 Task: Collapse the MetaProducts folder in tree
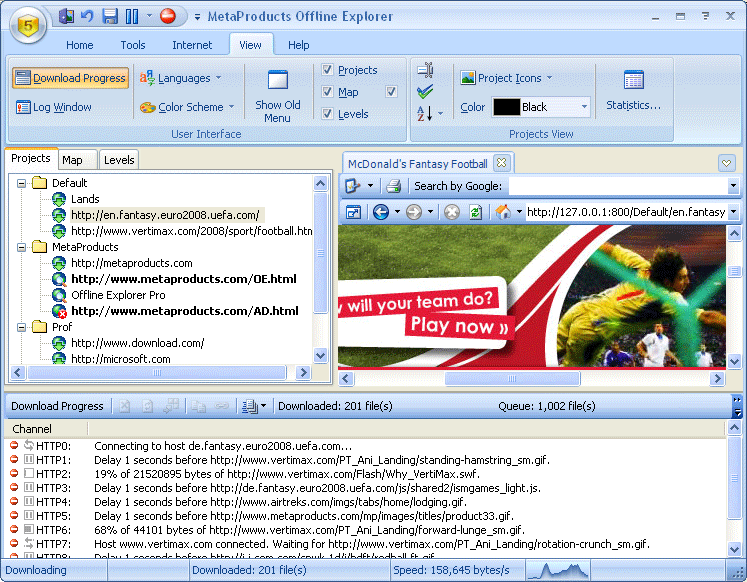coord(21,247)
